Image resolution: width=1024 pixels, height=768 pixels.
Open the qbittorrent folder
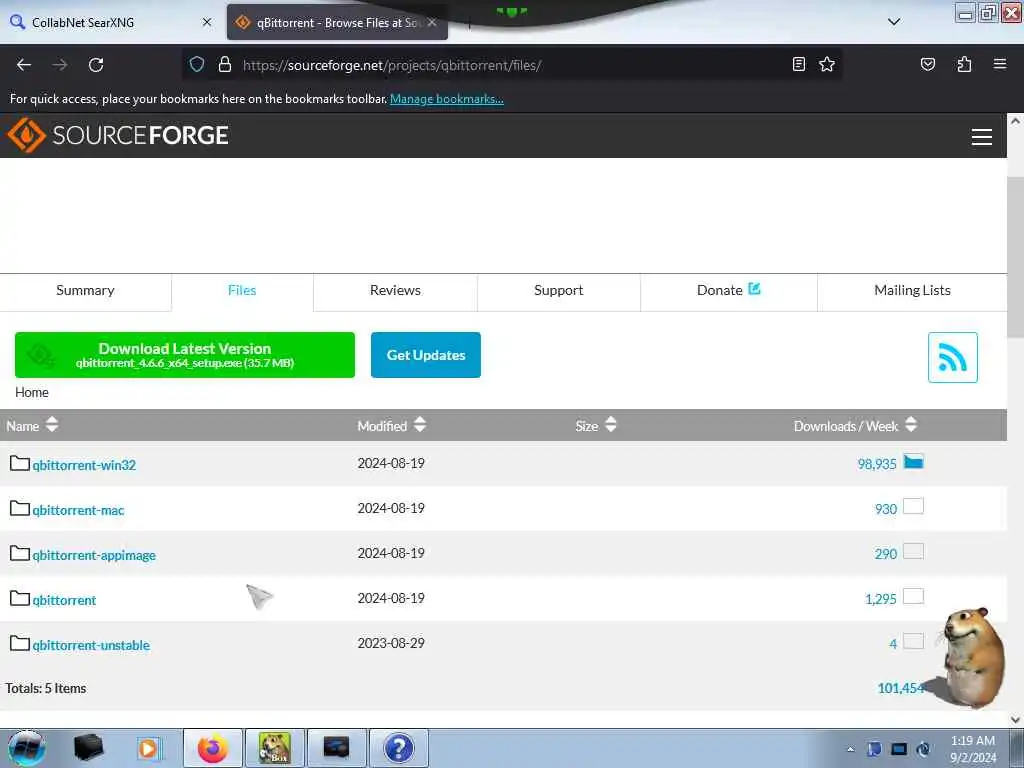click(64, 600)
